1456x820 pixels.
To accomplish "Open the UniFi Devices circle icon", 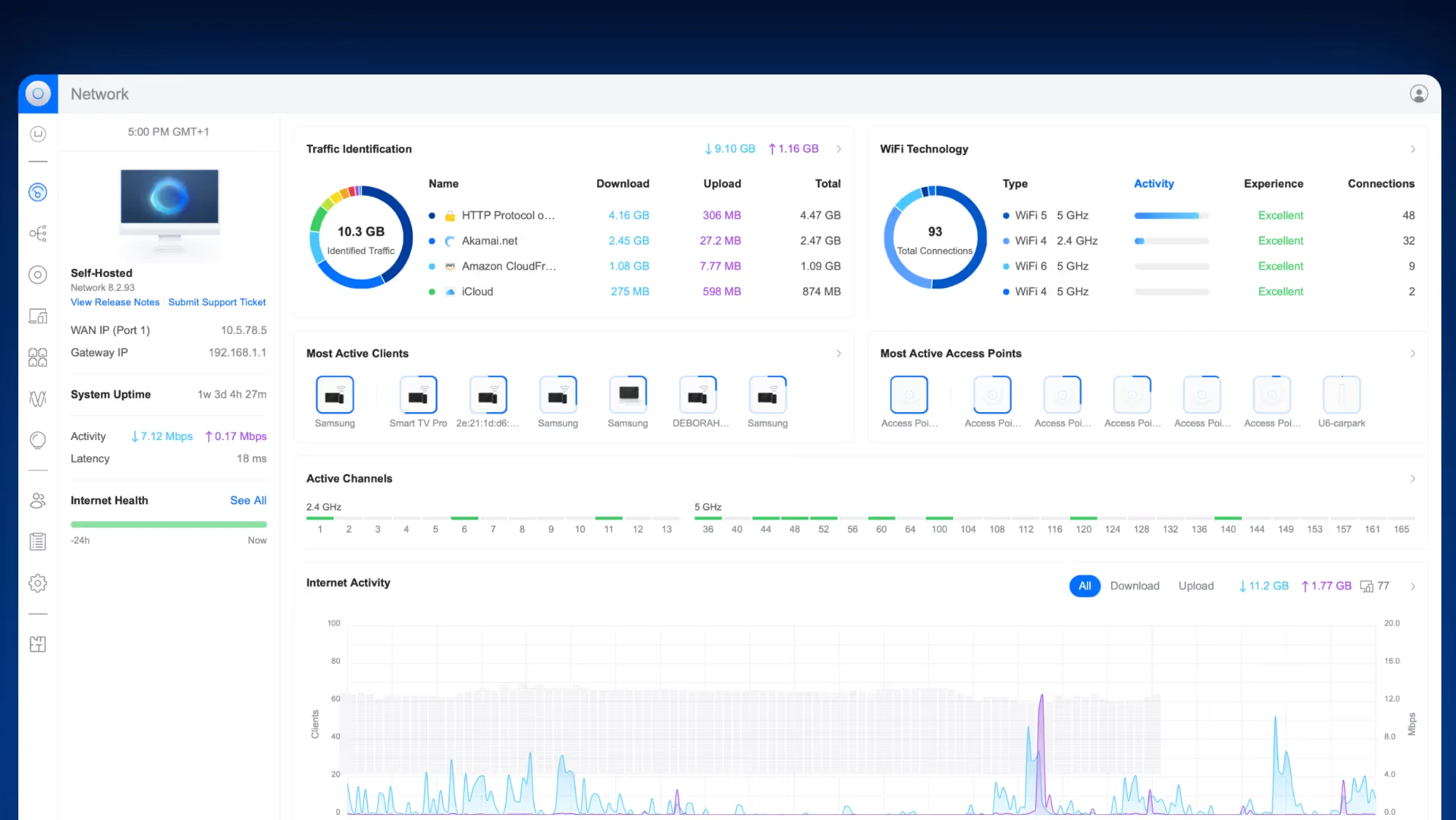I will click(x=38, y=275).
